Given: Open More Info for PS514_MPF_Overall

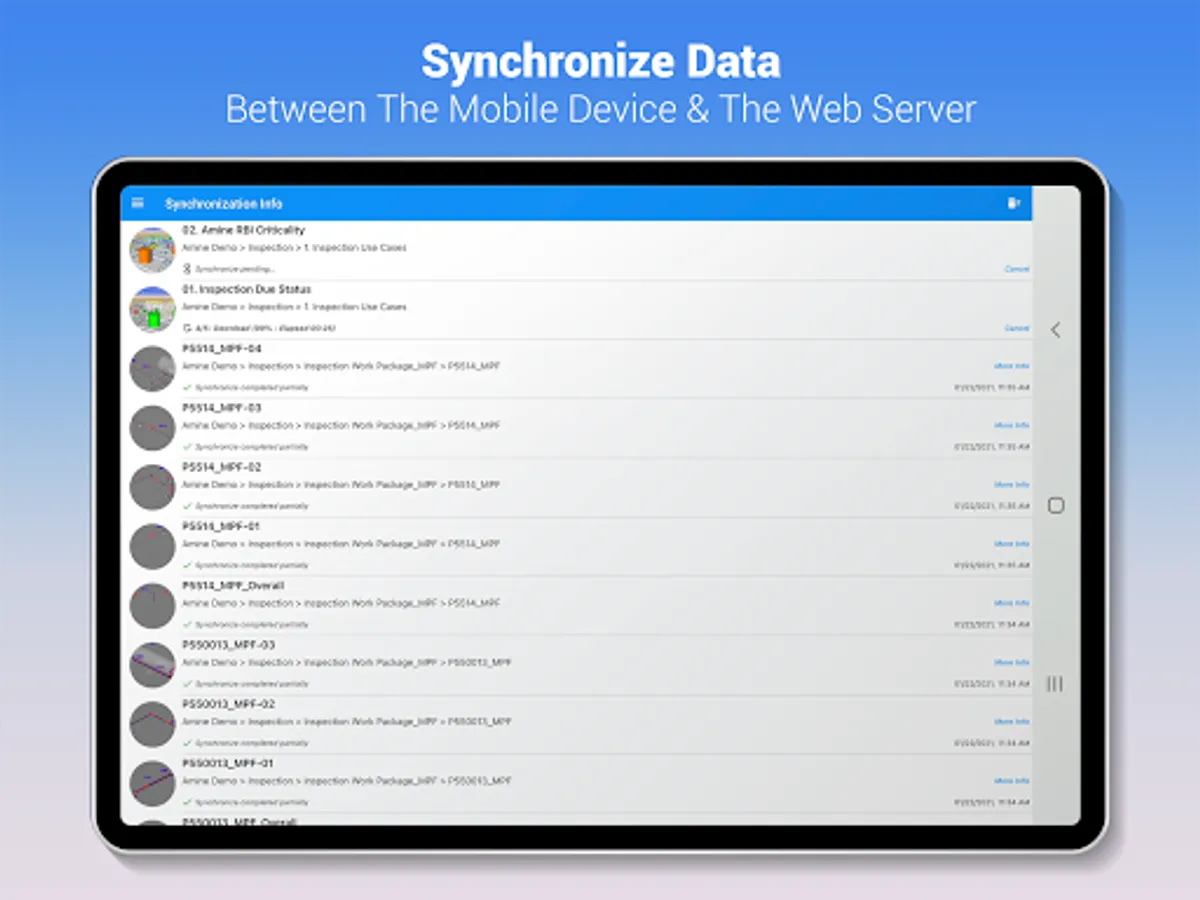Looking at the screenshot, I should click(1011, 603).
